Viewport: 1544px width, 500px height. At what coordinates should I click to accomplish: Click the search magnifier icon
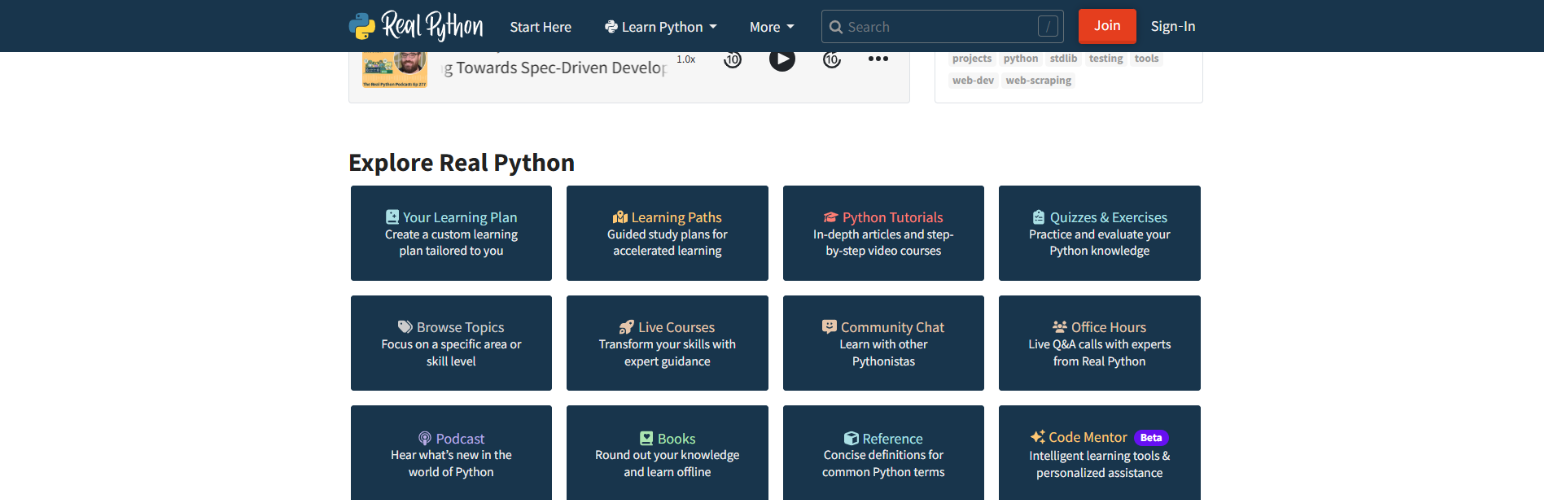[x=836, y=27]
